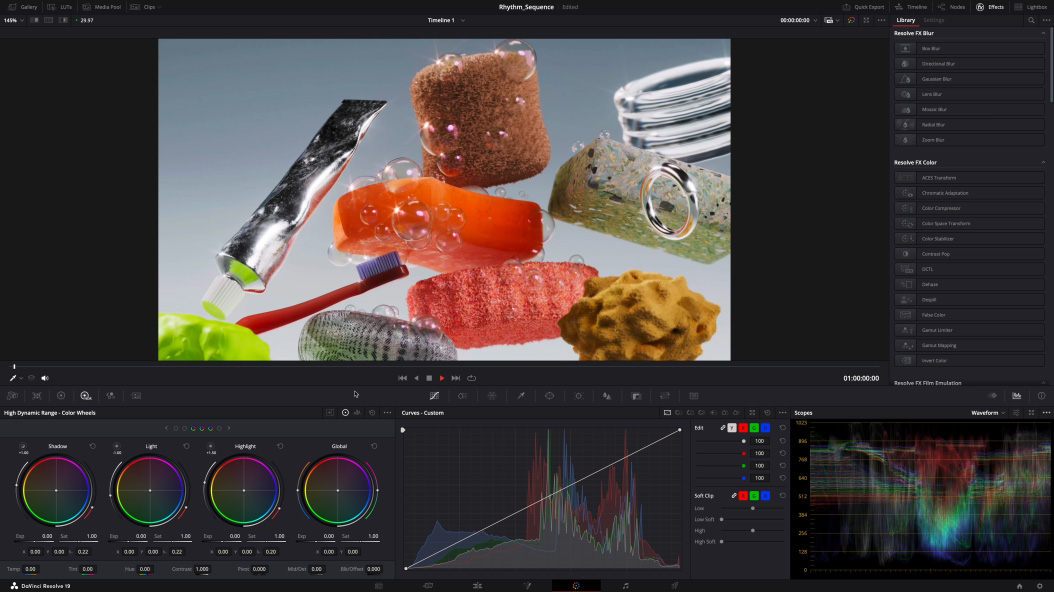
Task: Switch to the Settings tab
Action: pyautogui.click(x=932, y=20)
